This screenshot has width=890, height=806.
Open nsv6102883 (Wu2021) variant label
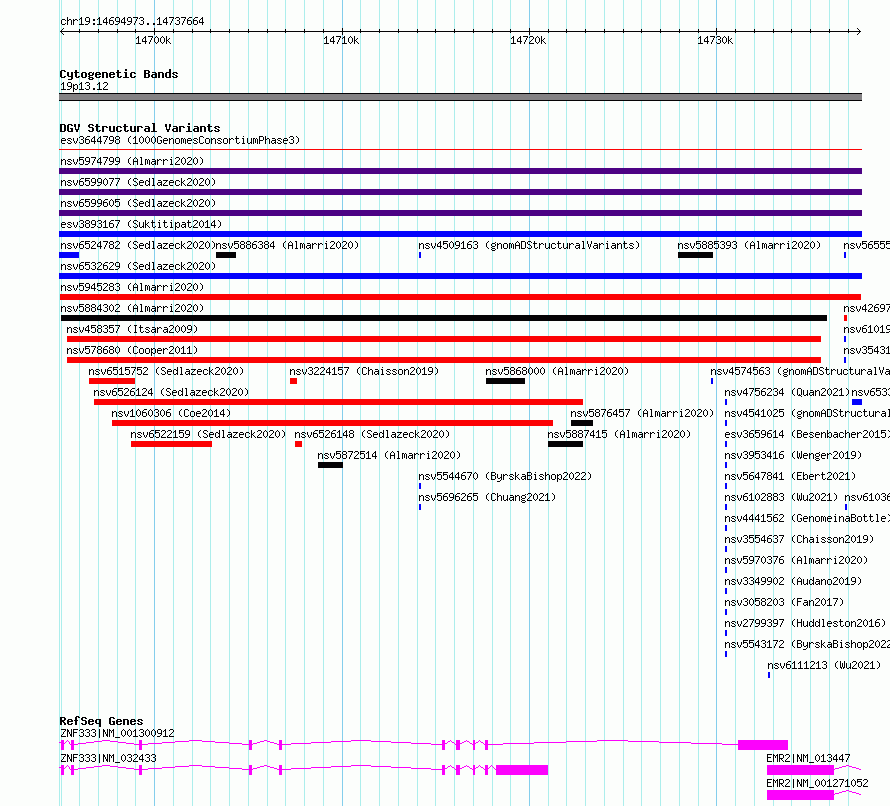point(781,497)
